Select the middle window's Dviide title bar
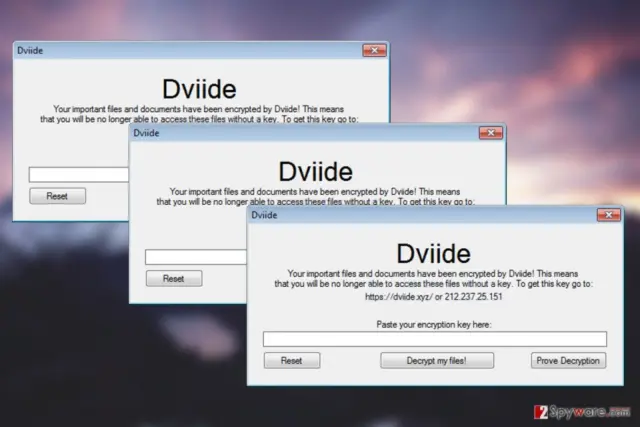Screen dimensions: 640x427 pos(304,133)
